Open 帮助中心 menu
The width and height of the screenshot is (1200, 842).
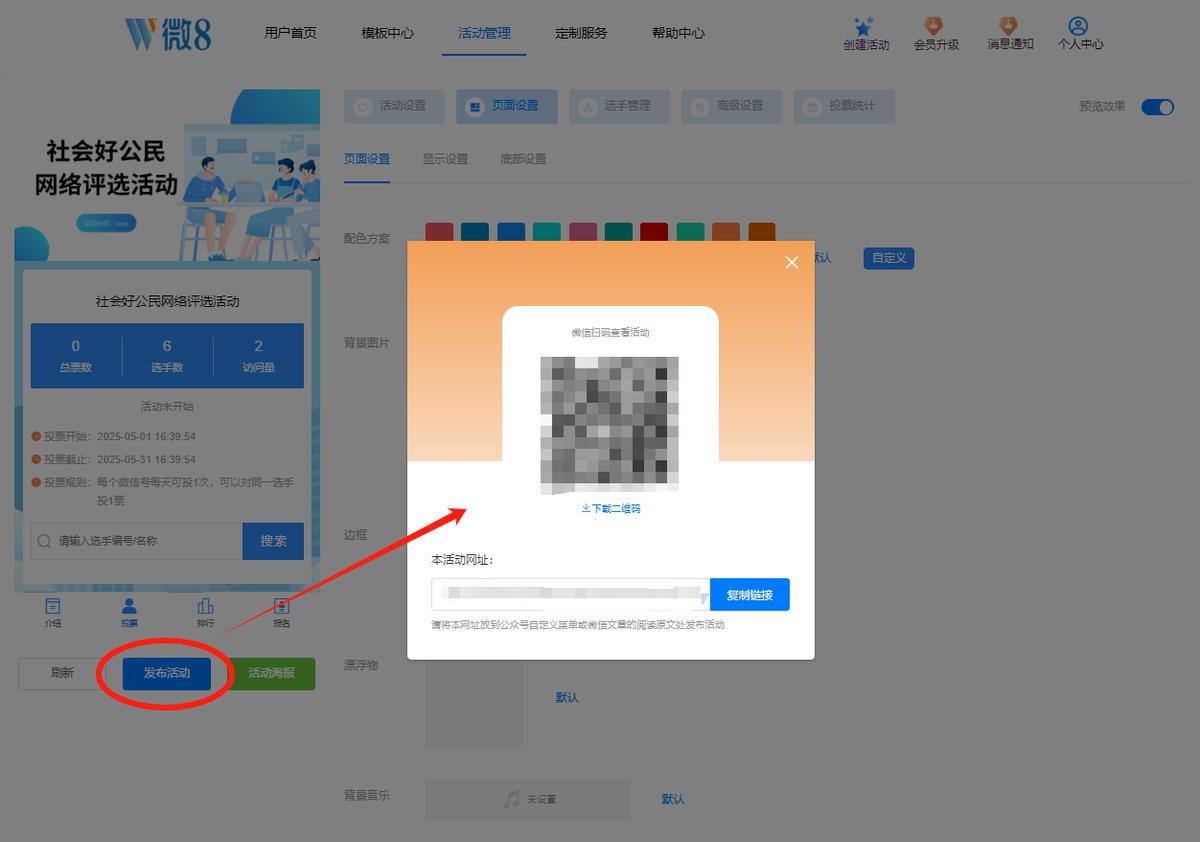click(678, 33)
